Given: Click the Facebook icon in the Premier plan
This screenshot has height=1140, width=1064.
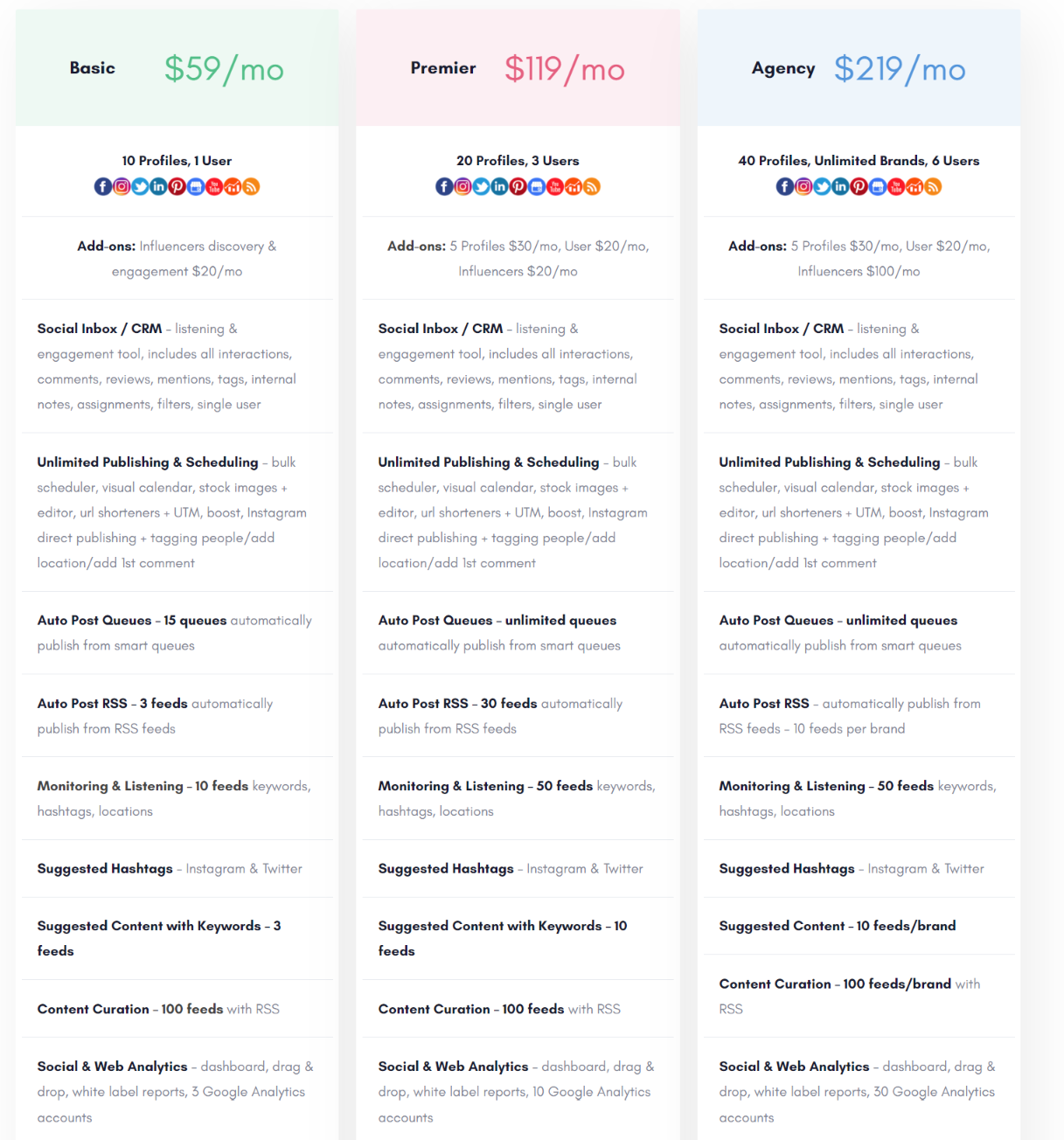Looking at the screenshot, I should click(444, 186).
